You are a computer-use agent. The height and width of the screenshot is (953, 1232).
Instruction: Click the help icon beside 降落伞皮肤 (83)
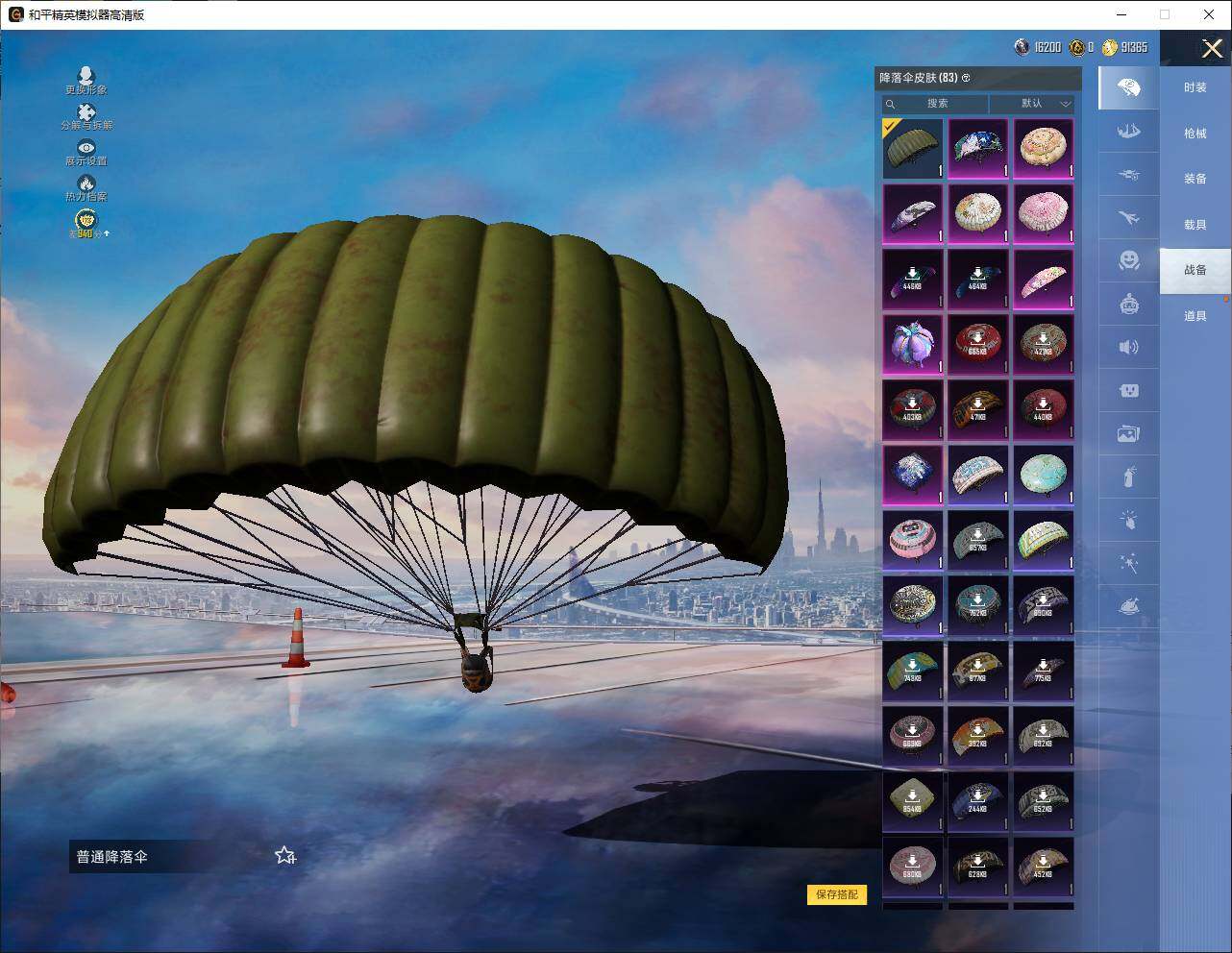967,78
